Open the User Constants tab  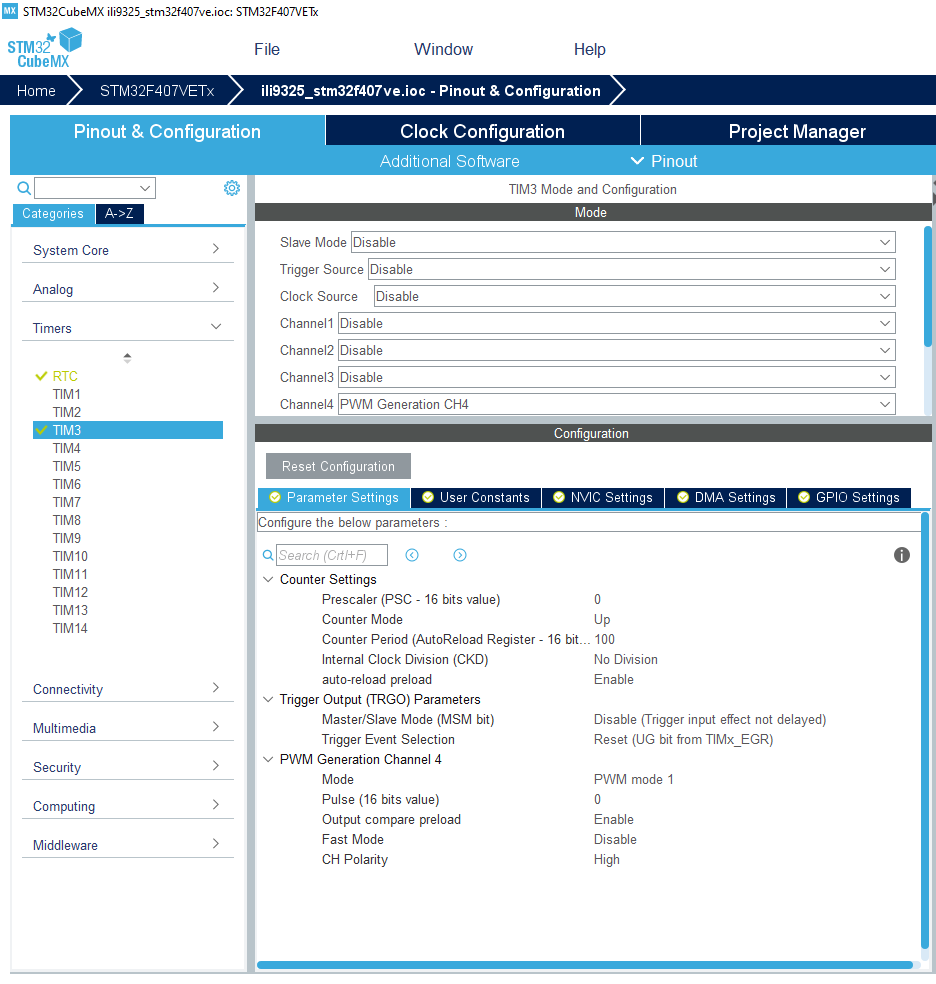(x=476, y=497)
